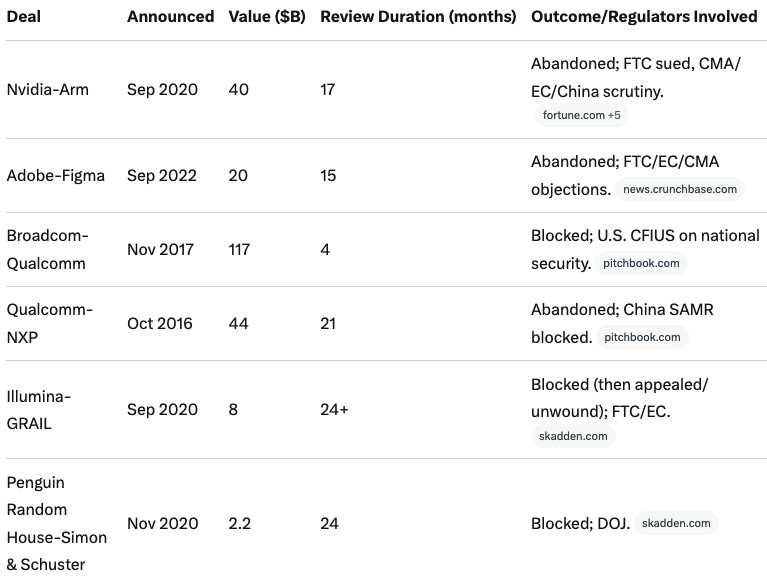The width and height of the screenshot is (767, 581).
Task: Open the news.crunchbase.com source link
Action: [679, 189]
